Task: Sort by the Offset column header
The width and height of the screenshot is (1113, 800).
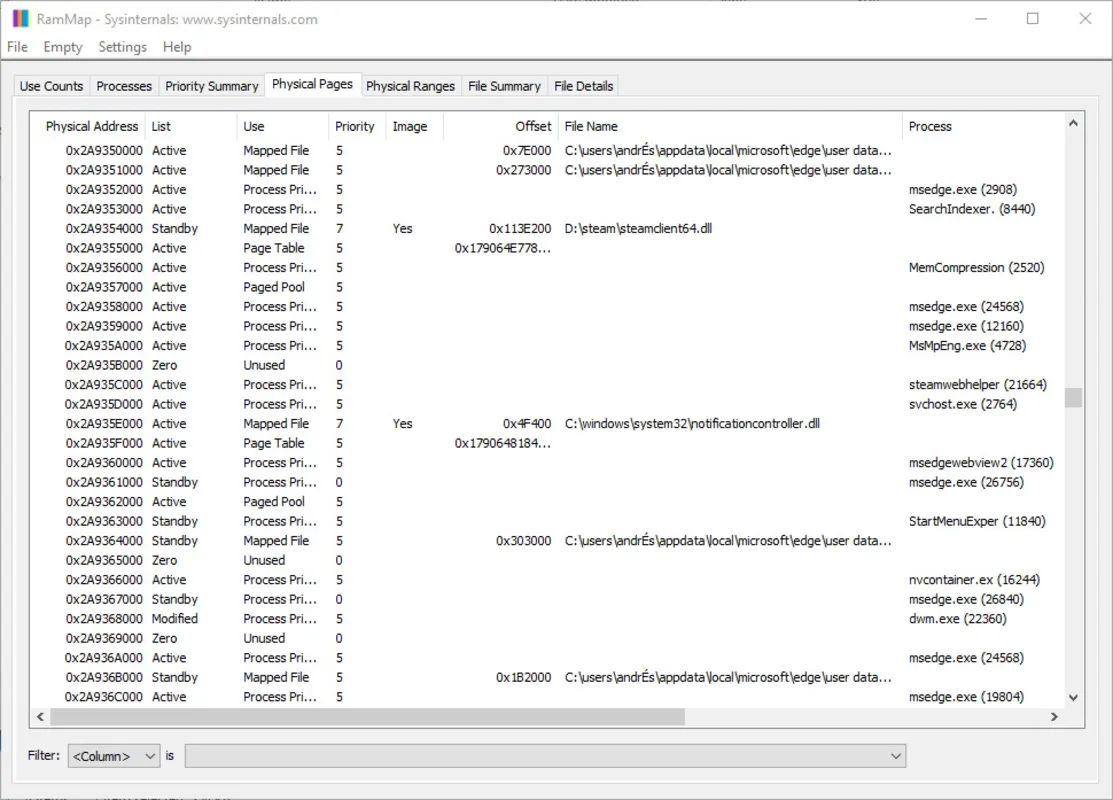Action: pos(501,126)
